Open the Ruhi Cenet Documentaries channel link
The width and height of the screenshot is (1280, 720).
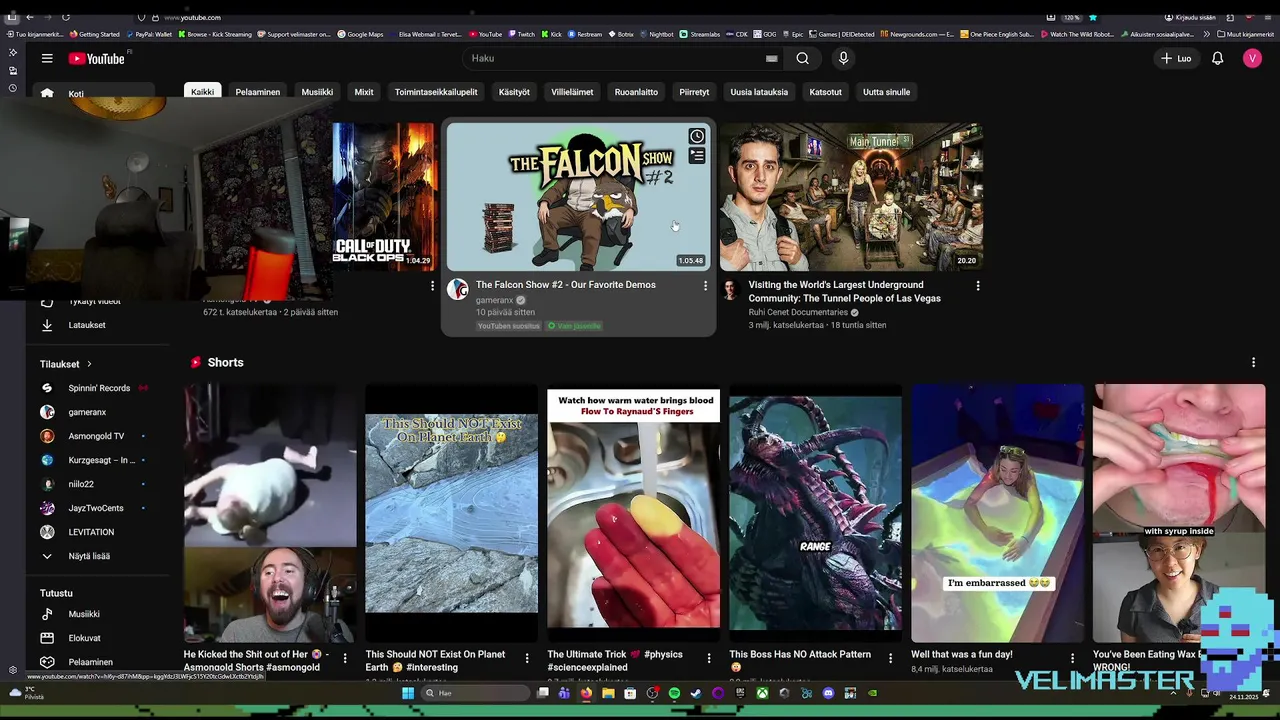click(798, 312)
